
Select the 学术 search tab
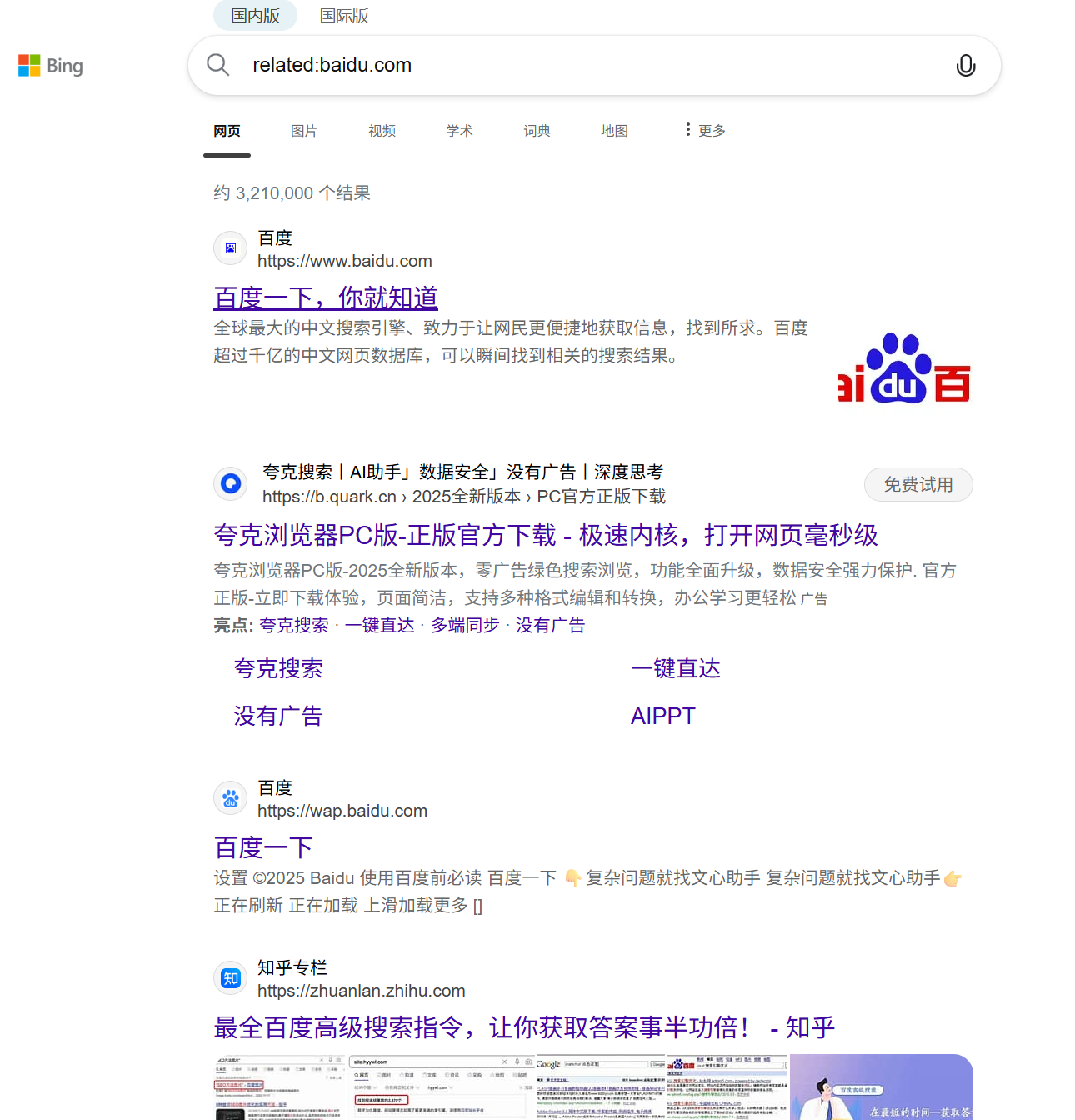459,131
